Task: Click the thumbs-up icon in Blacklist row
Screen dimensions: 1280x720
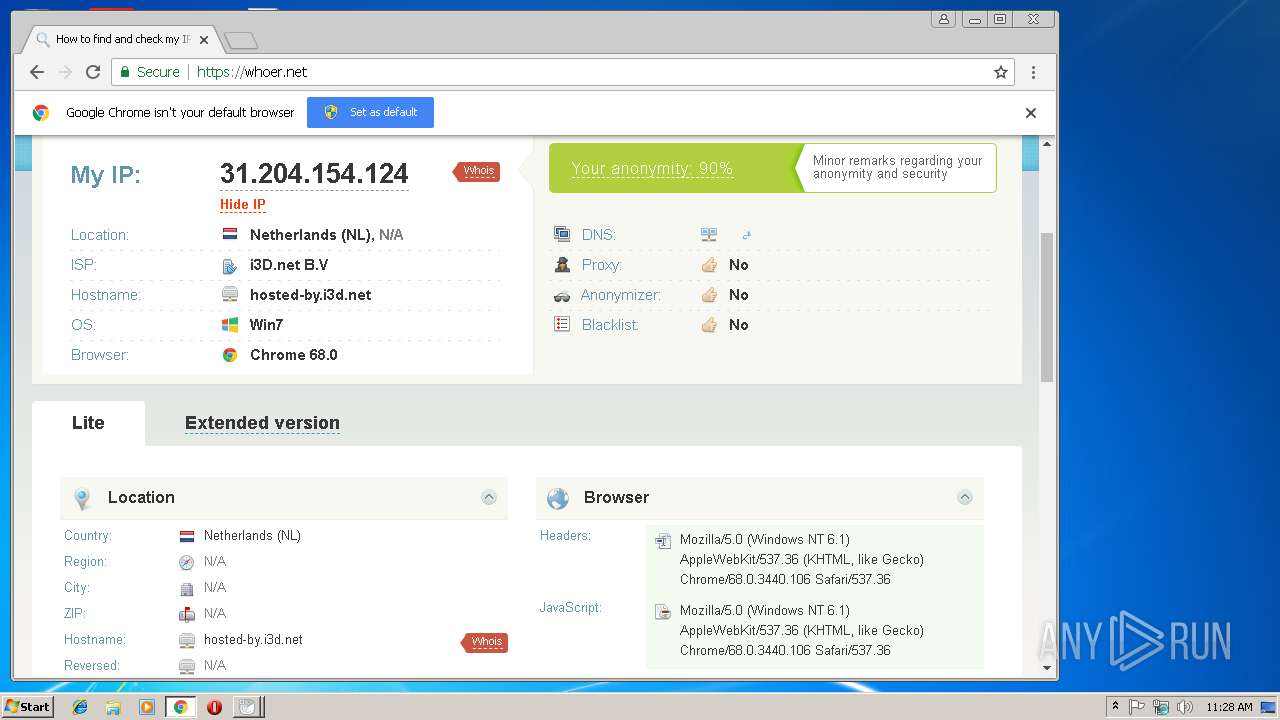Action: (709, 325)
